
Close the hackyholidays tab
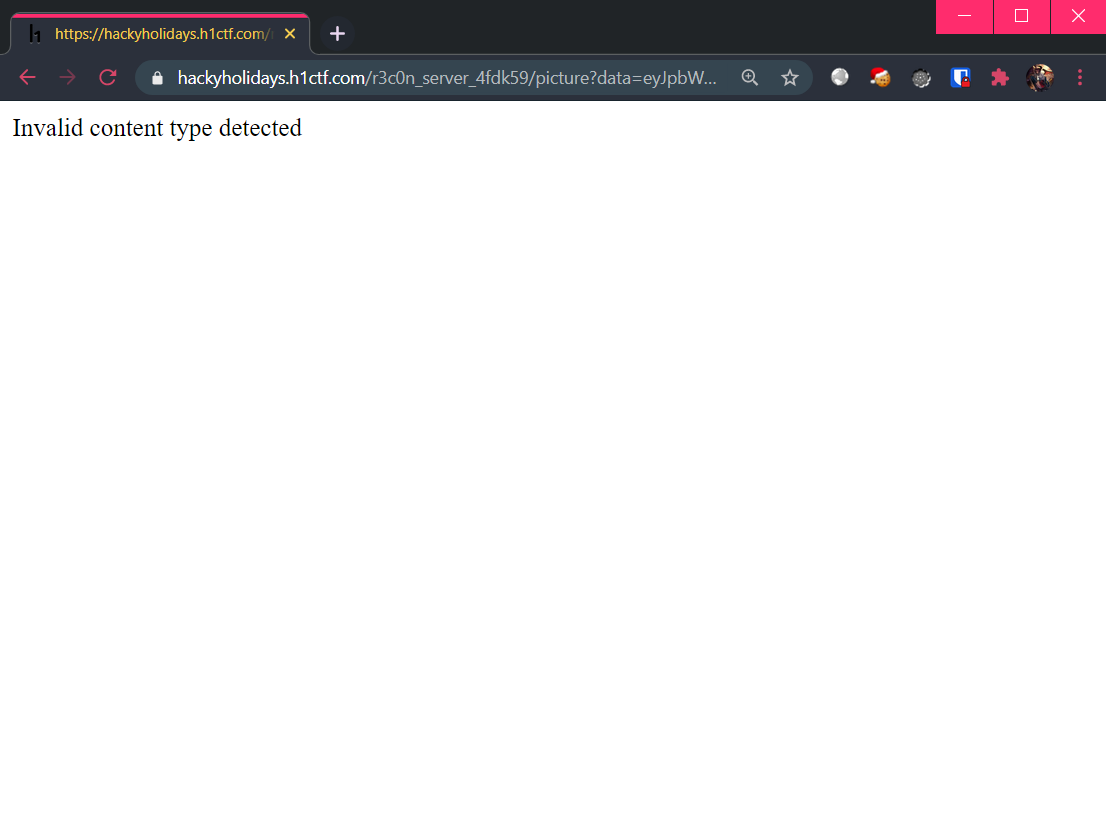290,34
